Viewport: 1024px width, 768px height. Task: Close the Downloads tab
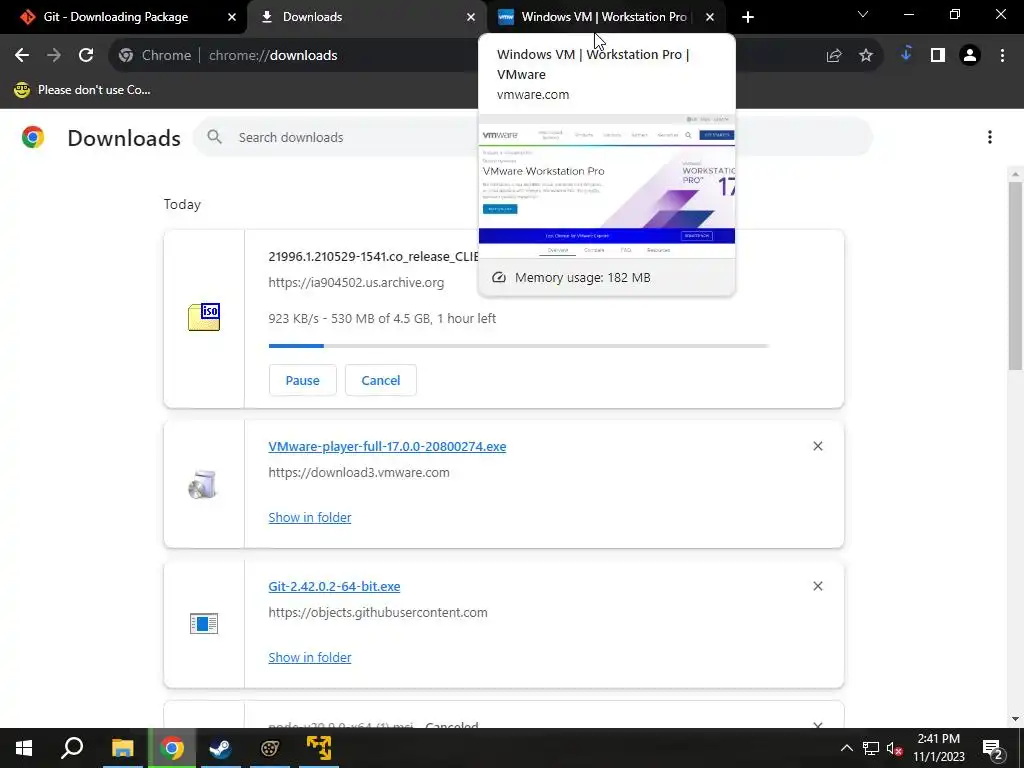[x=471, y=17]
